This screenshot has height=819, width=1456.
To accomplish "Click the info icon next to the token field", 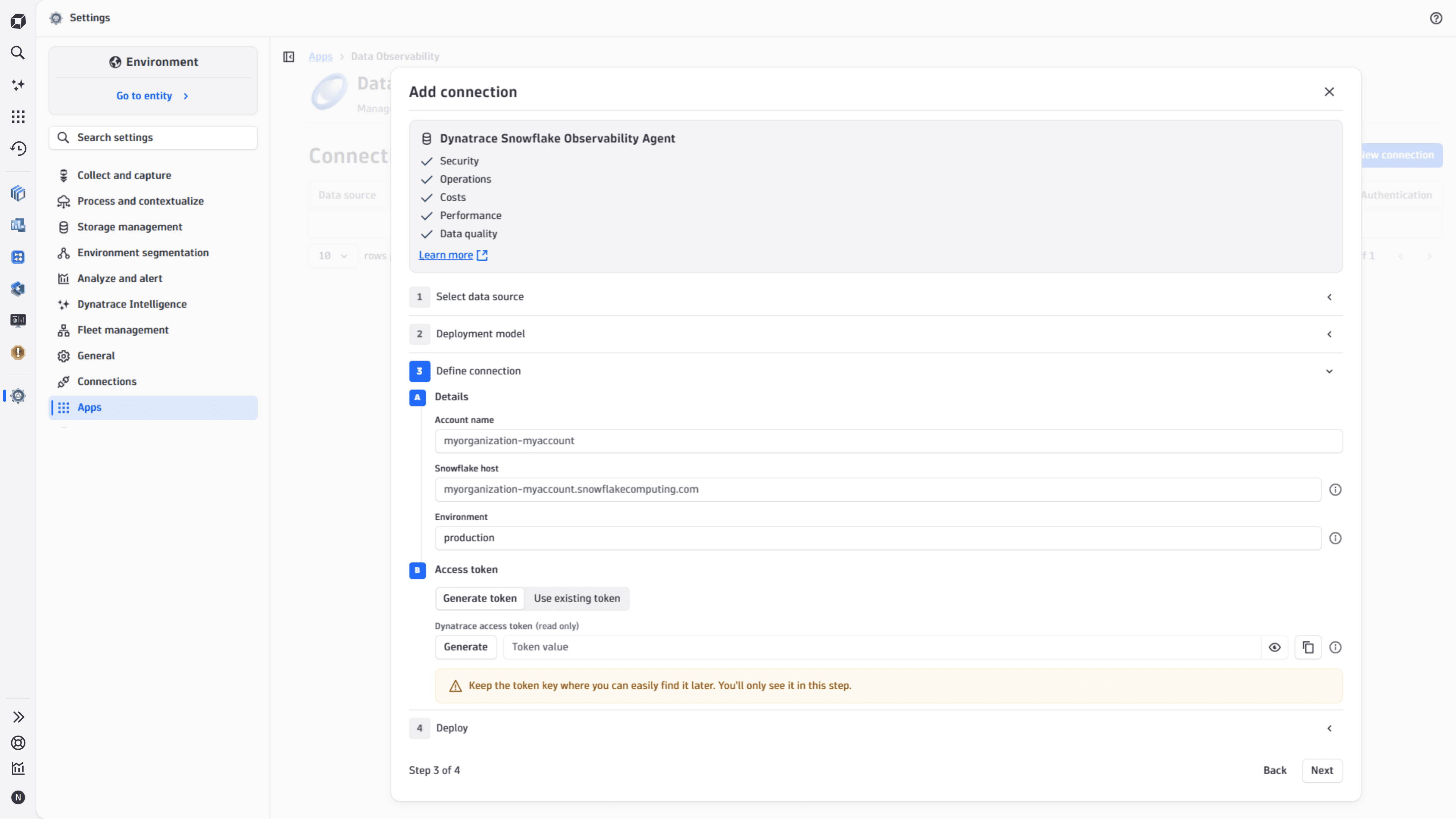I will click(1335, 647).
